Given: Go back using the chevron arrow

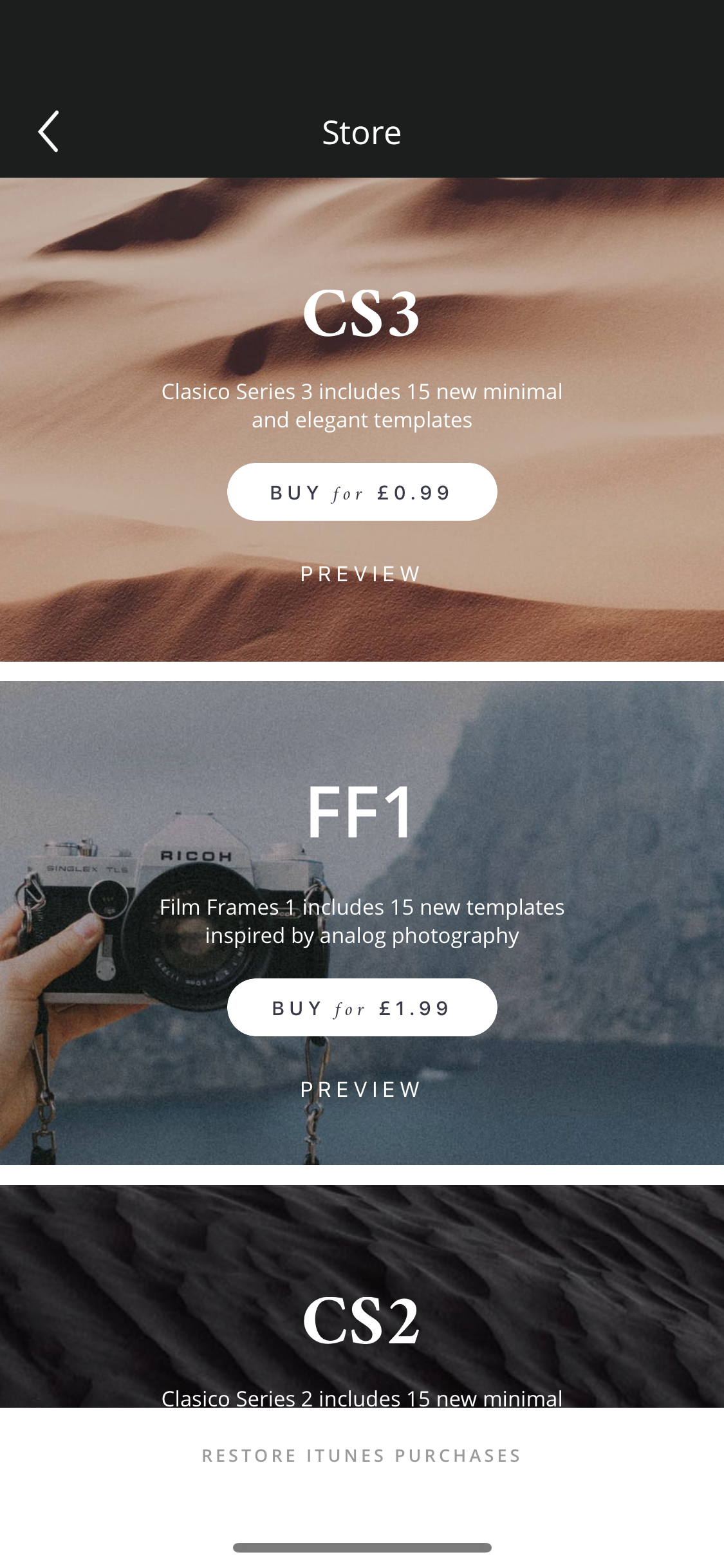Looking at the screenshot, I should [x=49, y=131].
